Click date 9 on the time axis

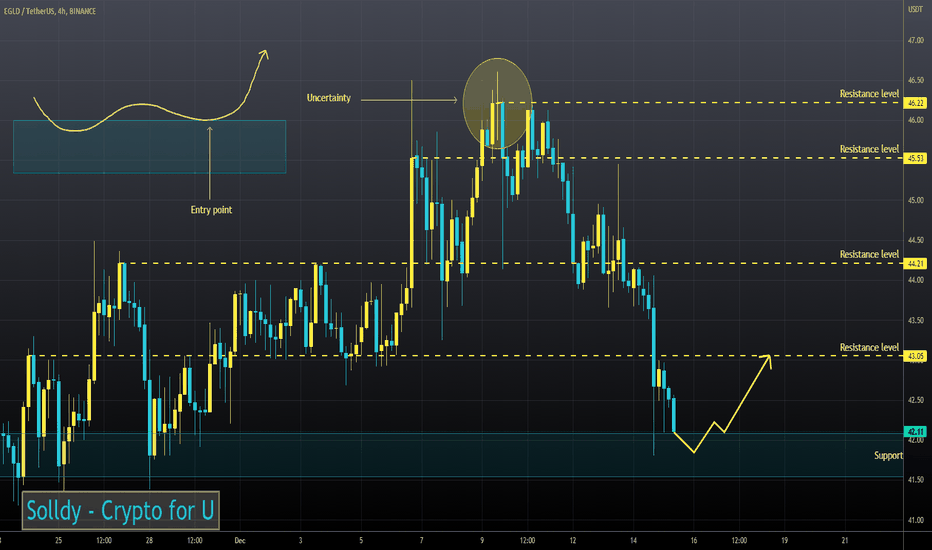tap(482, 540)
